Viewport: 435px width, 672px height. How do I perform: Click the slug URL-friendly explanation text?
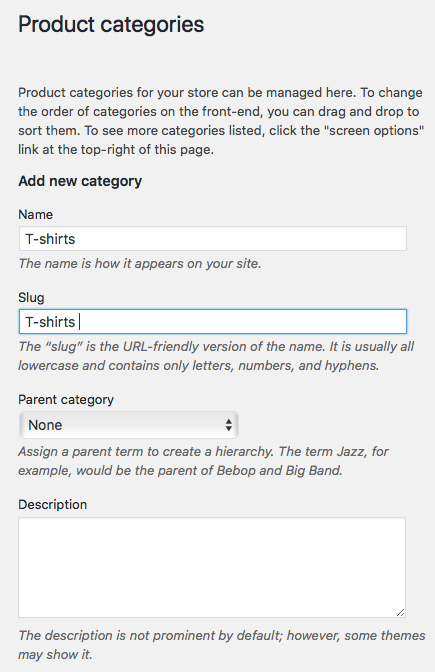click(x=216, y=356)
